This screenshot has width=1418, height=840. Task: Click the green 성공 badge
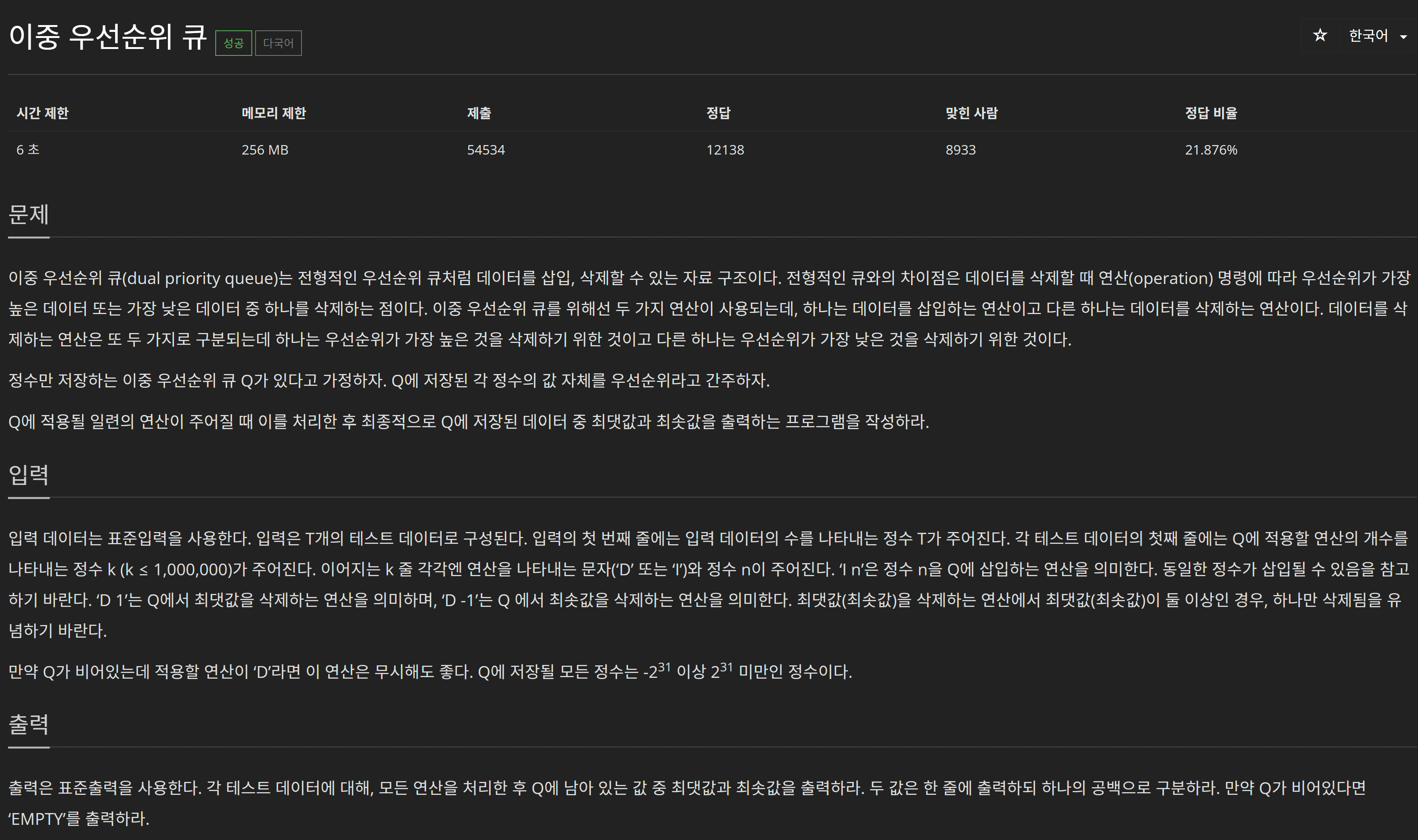[233, 43]
